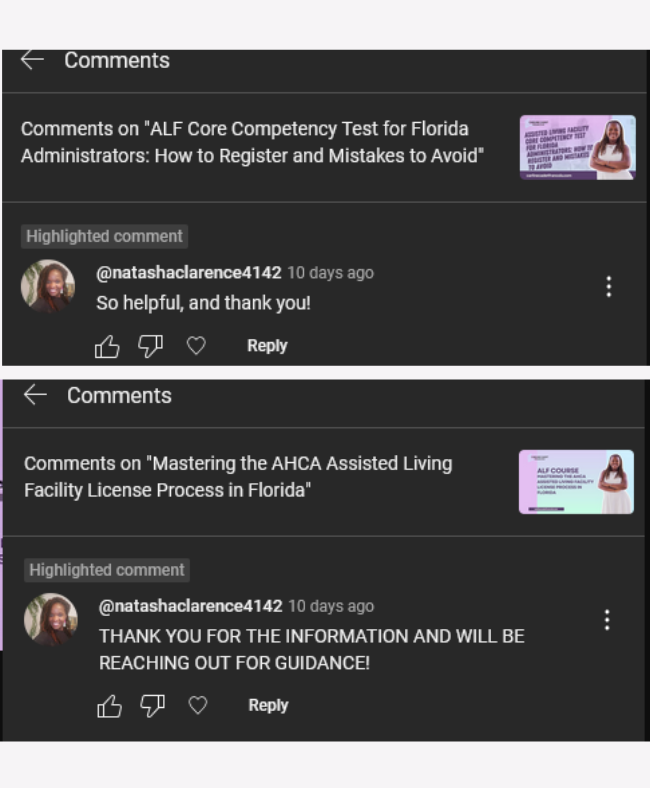Reply to the "So helpful, and thank you!" comment
Screen dimensions: 650x788
click(267, 346)
